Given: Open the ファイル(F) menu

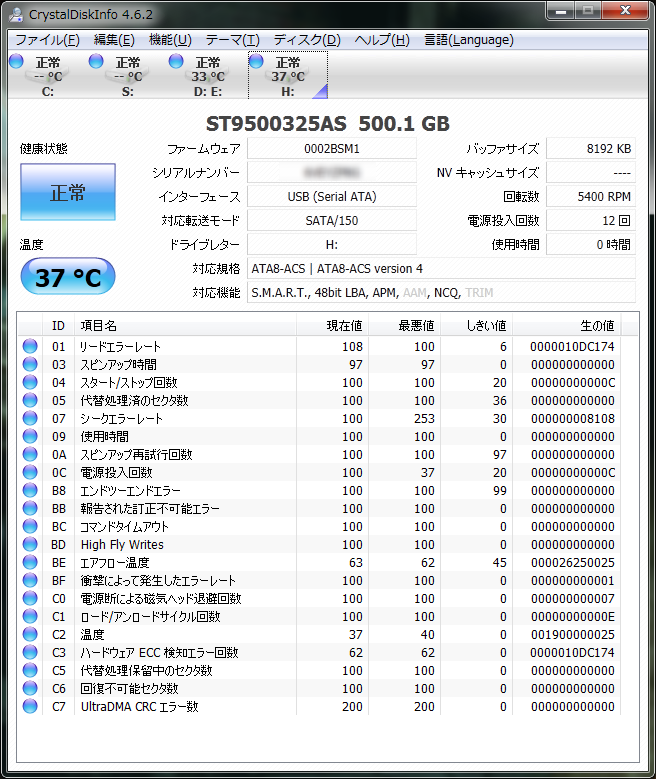Looking at the screenshot, I should pyautogui.click(x=47, y=40).
